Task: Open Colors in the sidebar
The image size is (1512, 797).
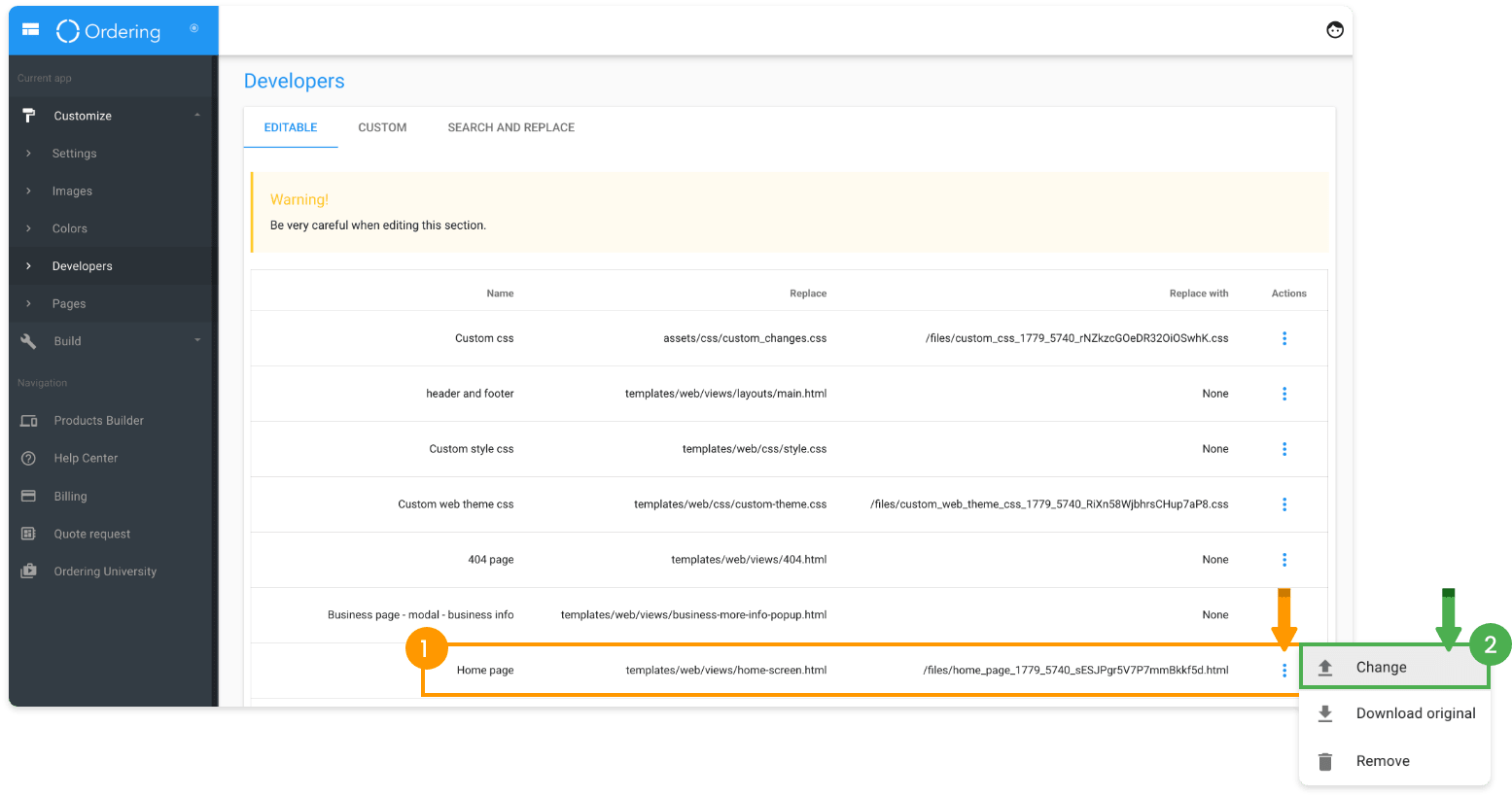Action: [x=70, y=228]
